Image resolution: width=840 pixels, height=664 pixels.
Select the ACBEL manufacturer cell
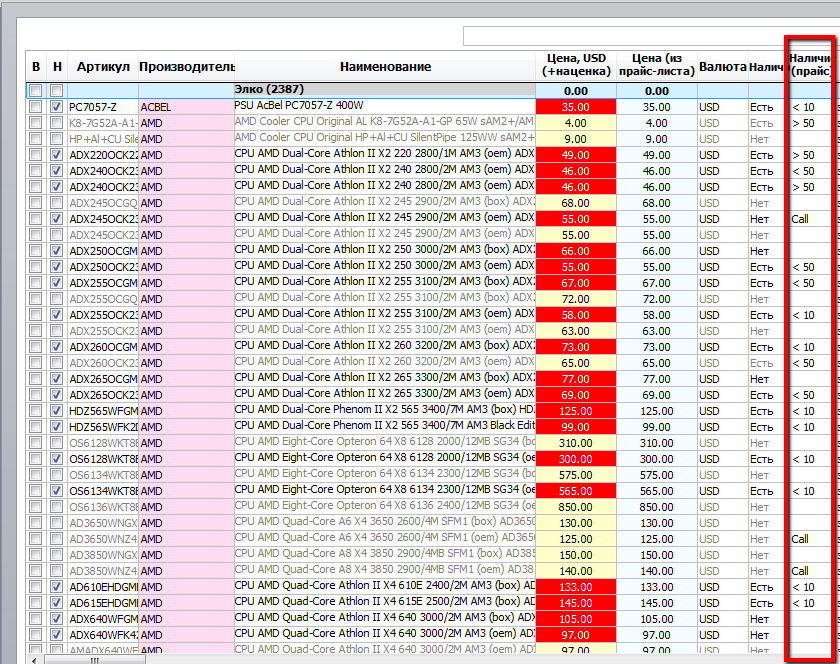point(186,107)
